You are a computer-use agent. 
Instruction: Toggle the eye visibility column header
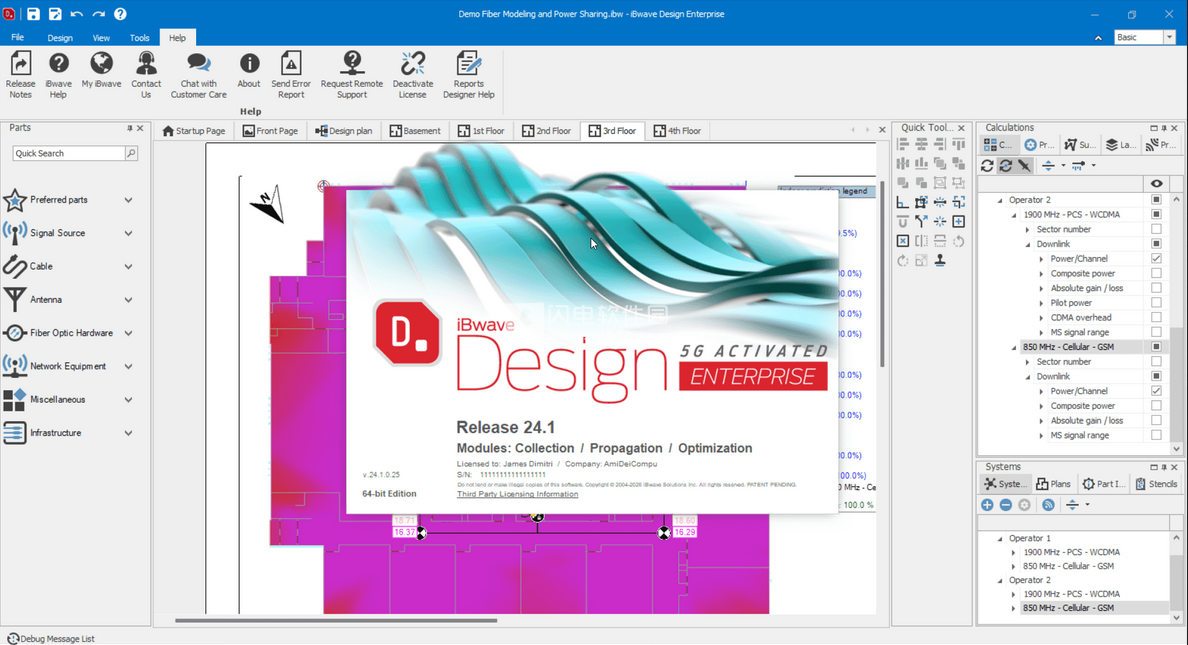pos(1156,184)
